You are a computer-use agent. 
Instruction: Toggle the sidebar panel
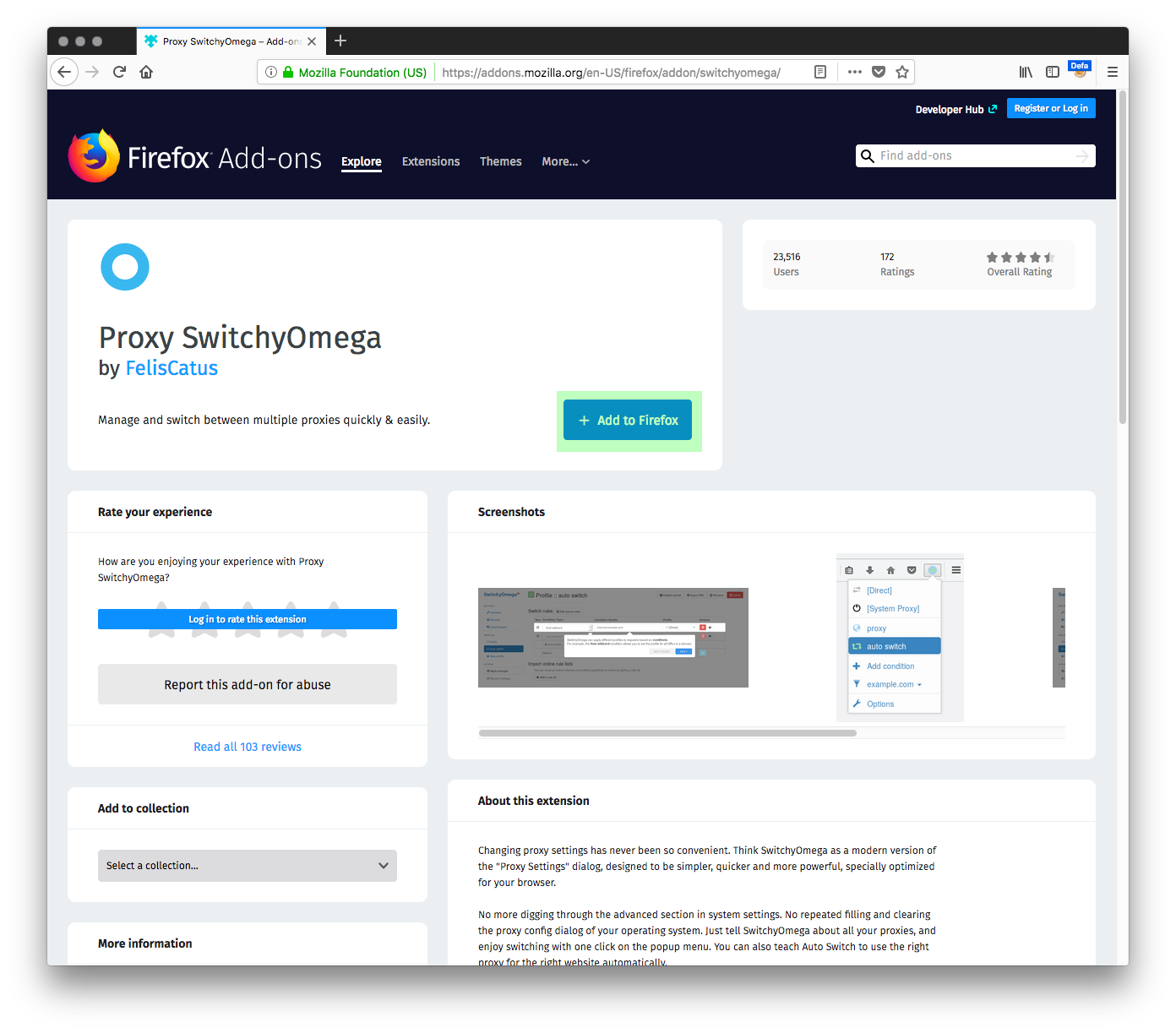(1052, 72)
